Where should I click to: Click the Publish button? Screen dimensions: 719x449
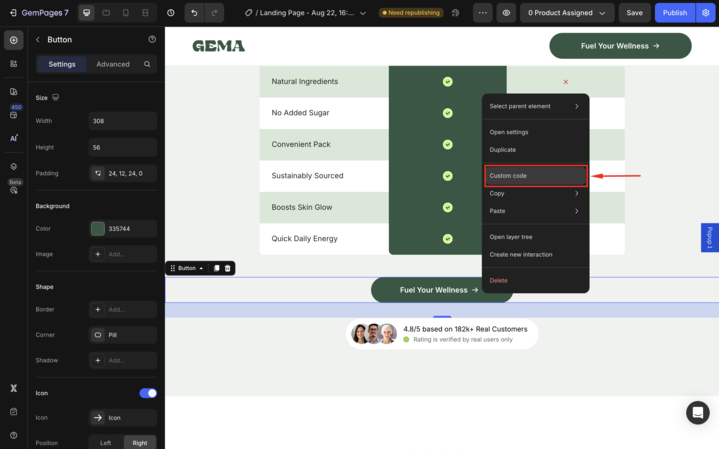[674, 13]
